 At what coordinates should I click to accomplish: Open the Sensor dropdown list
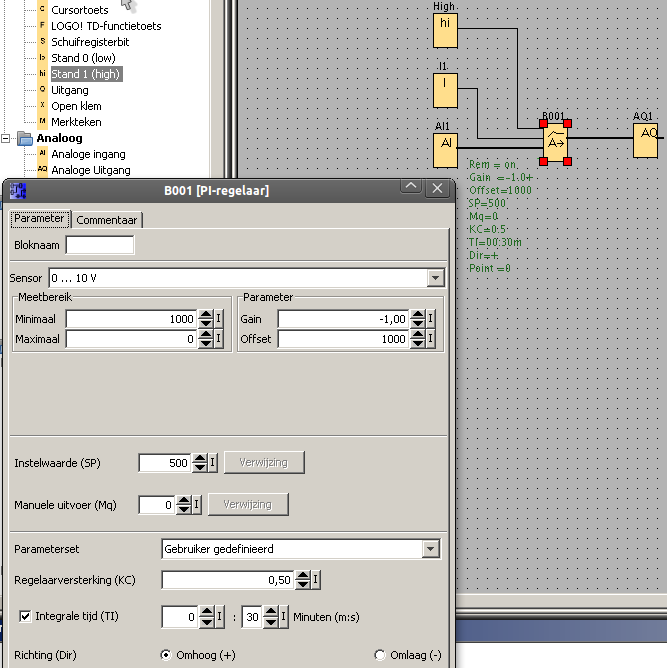pyautogui.click(x=434, y=278)
